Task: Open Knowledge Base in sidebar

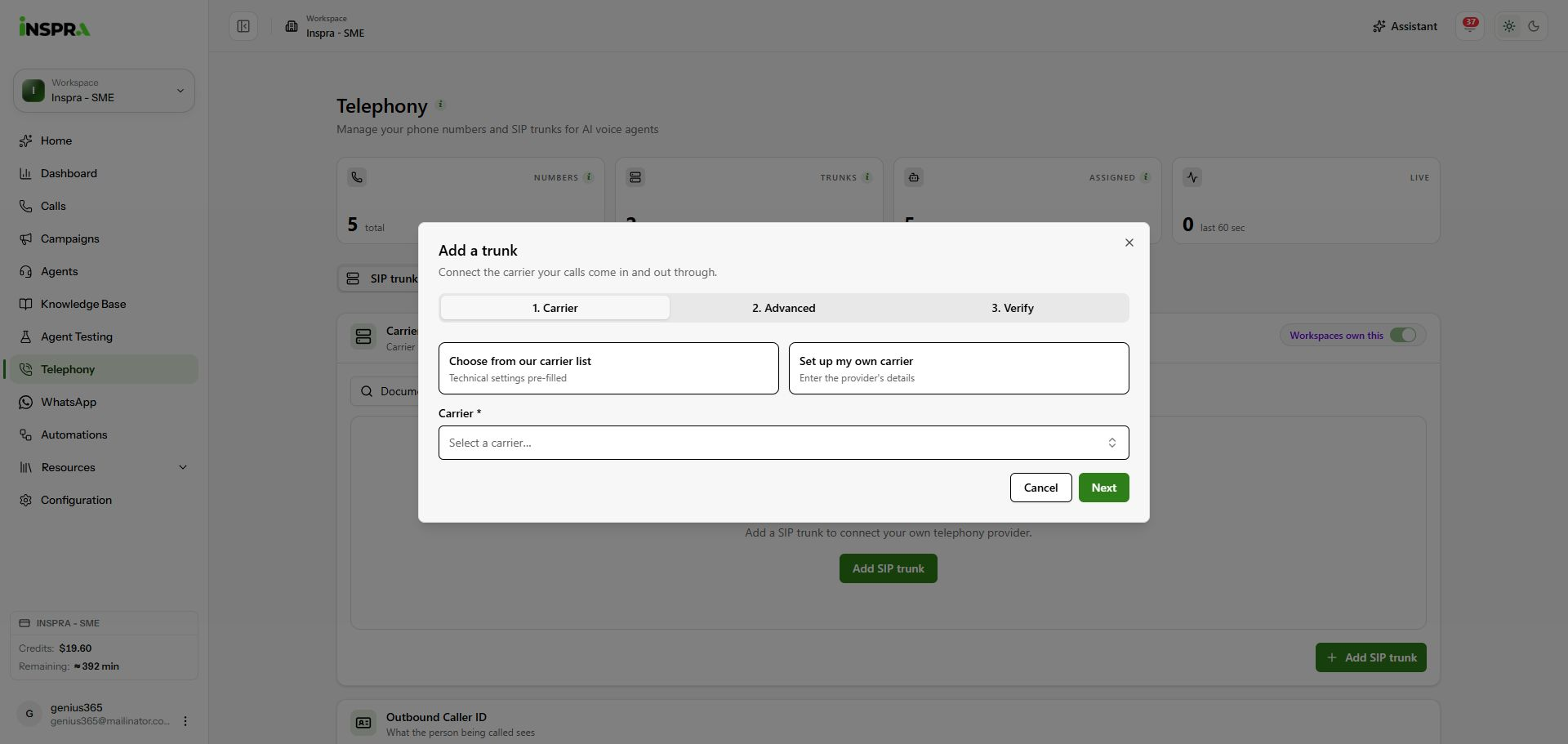Action: coord(104,304)
